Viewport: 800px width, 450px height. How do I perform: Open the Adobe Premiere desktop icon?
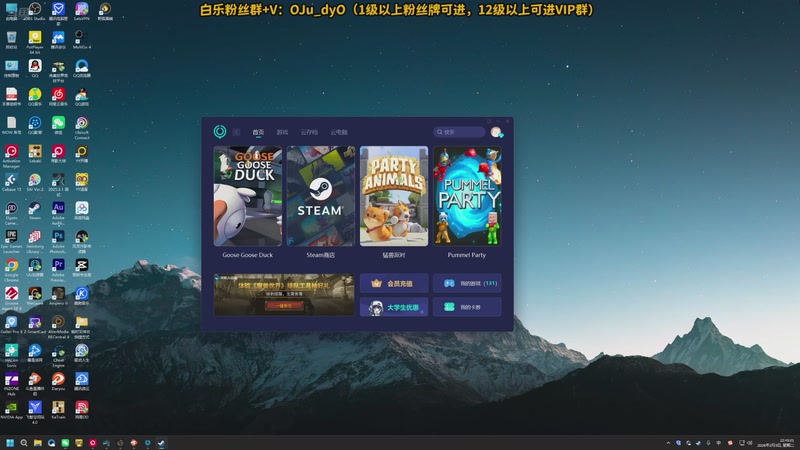click(x=58, y=270)
